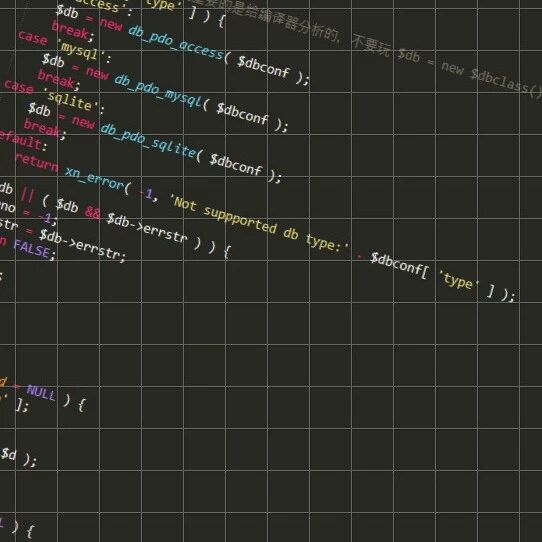Click the new keyword before db_pdo_sqlite

(x=83, y=122)
